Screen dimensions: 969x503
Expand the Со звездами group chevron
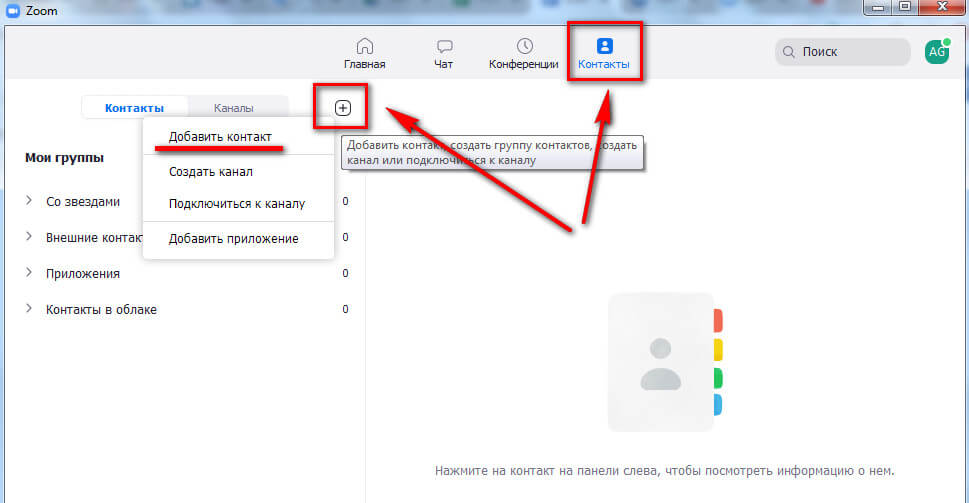29,201
